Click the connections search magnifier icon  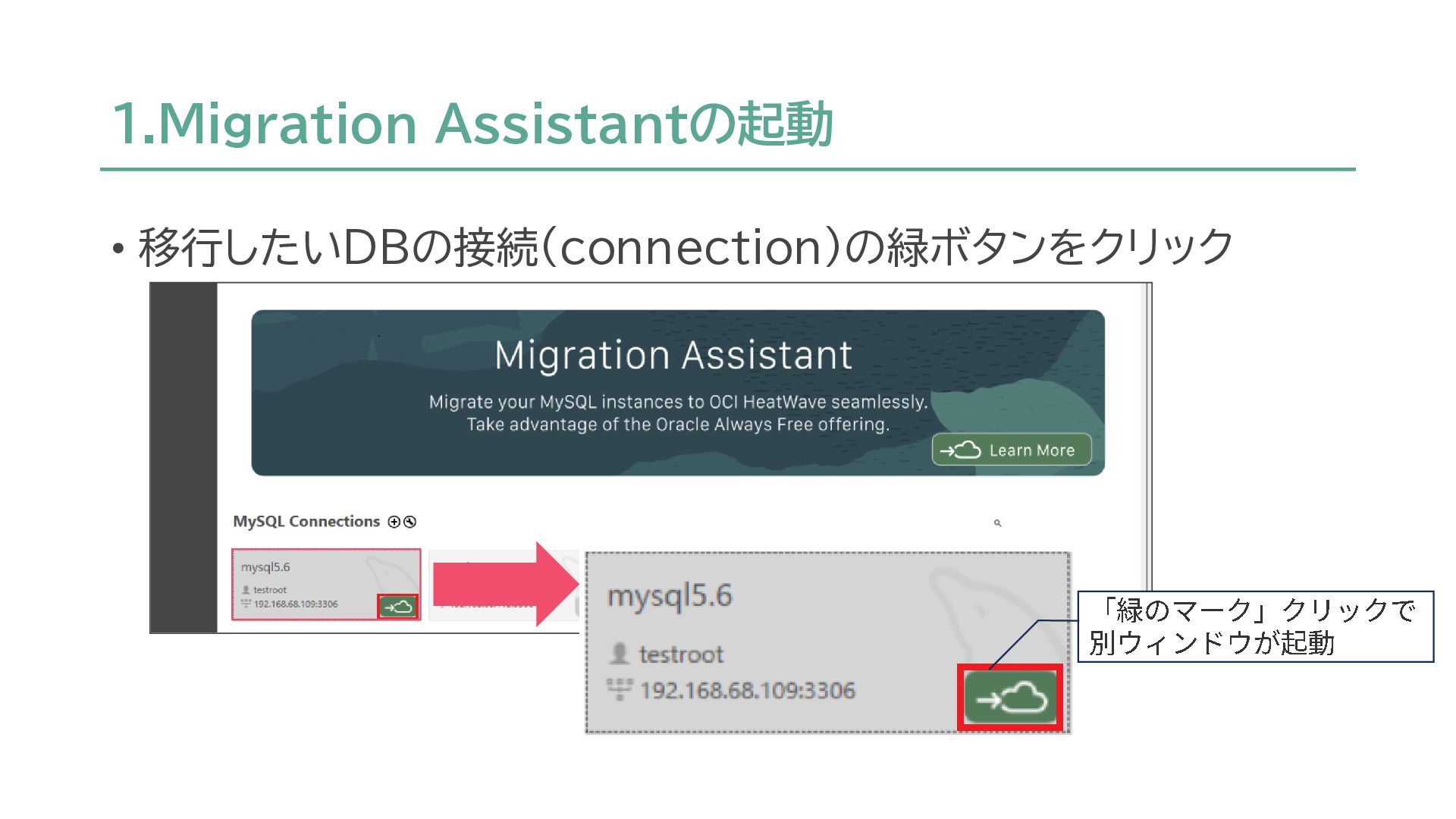[997, 523]
